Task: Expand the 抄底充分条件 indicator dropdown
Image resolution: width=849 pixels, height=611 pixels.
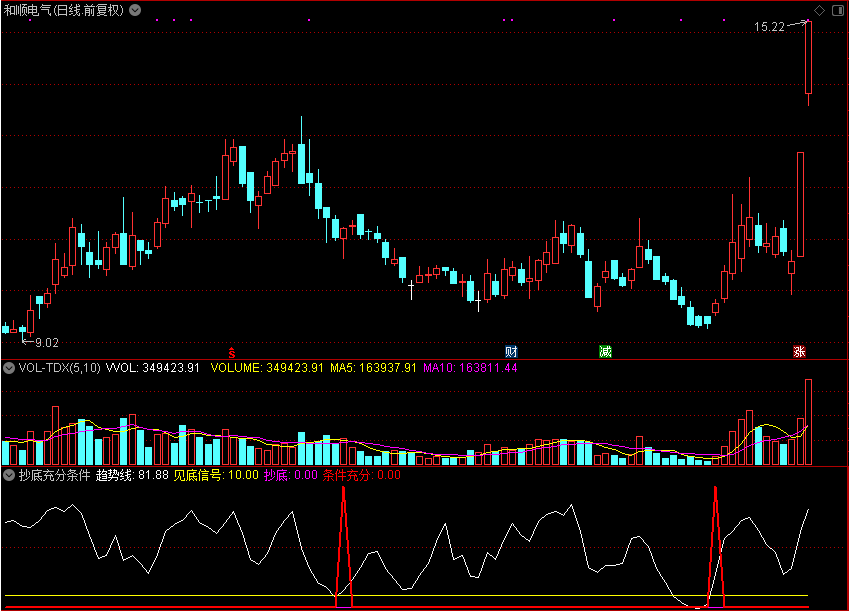Action: point(9,476)
